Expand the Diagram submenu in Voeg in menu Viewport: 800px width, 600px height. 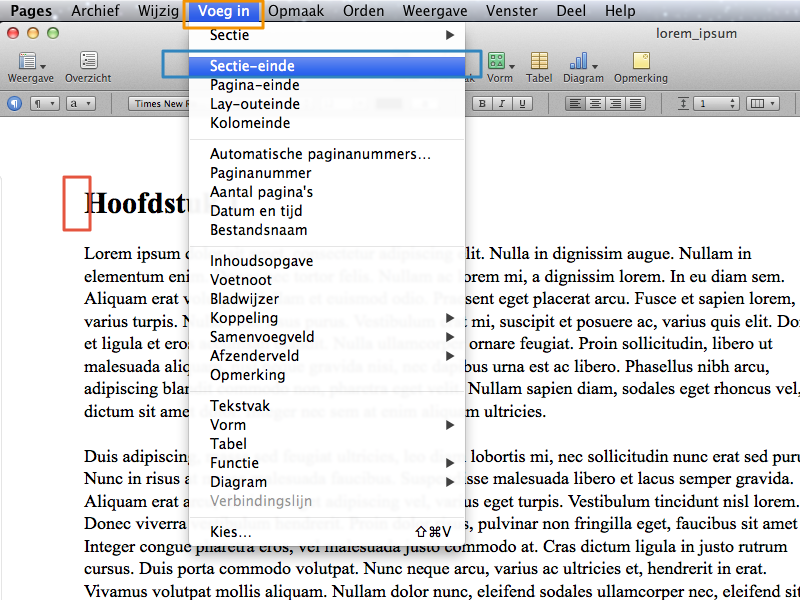click(x=327, y=482)
